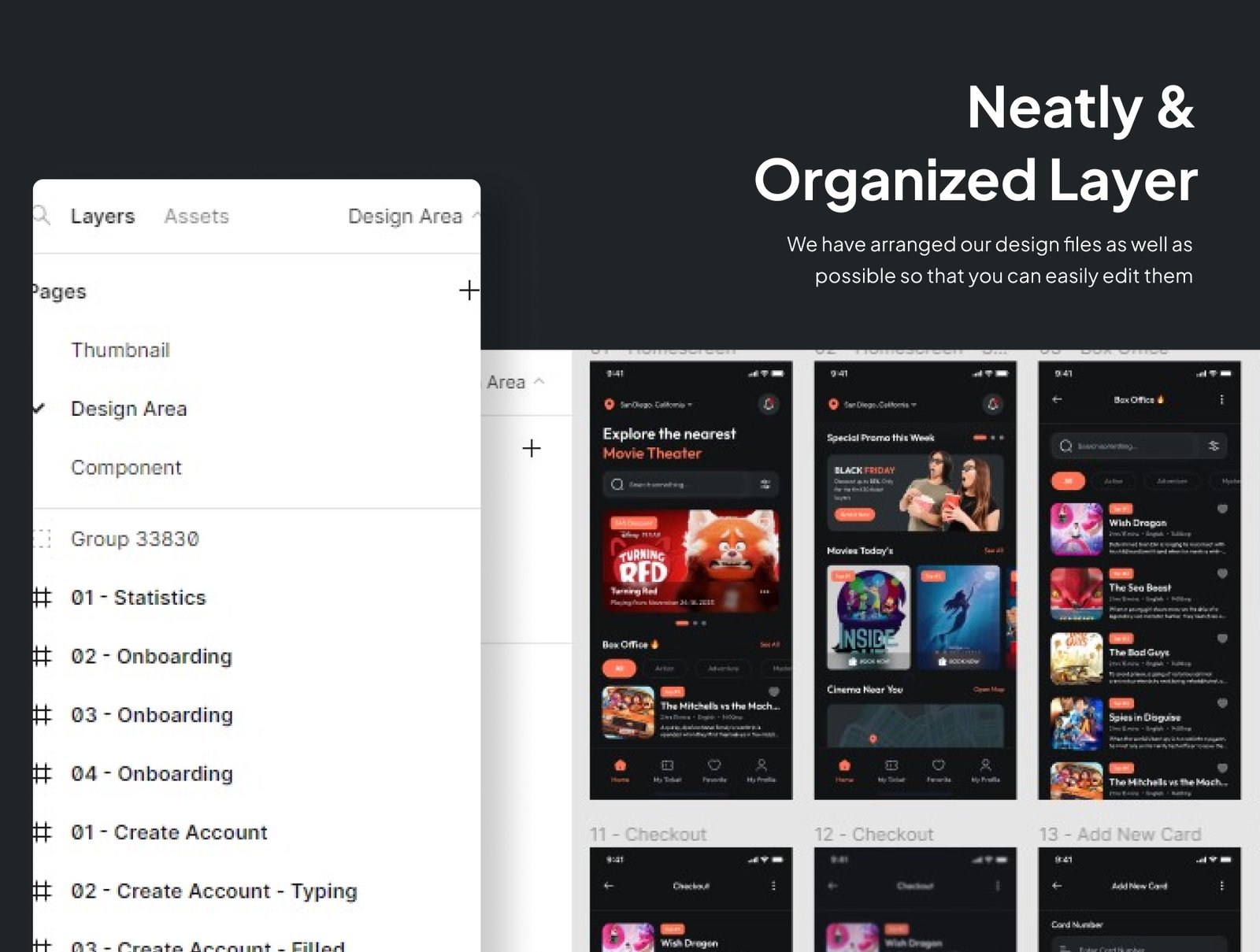Image resolution: width=1260 pixels, height=952 pixels.
Task: Click the Open Map link near Cinema Near You
Action: [988, 690]
